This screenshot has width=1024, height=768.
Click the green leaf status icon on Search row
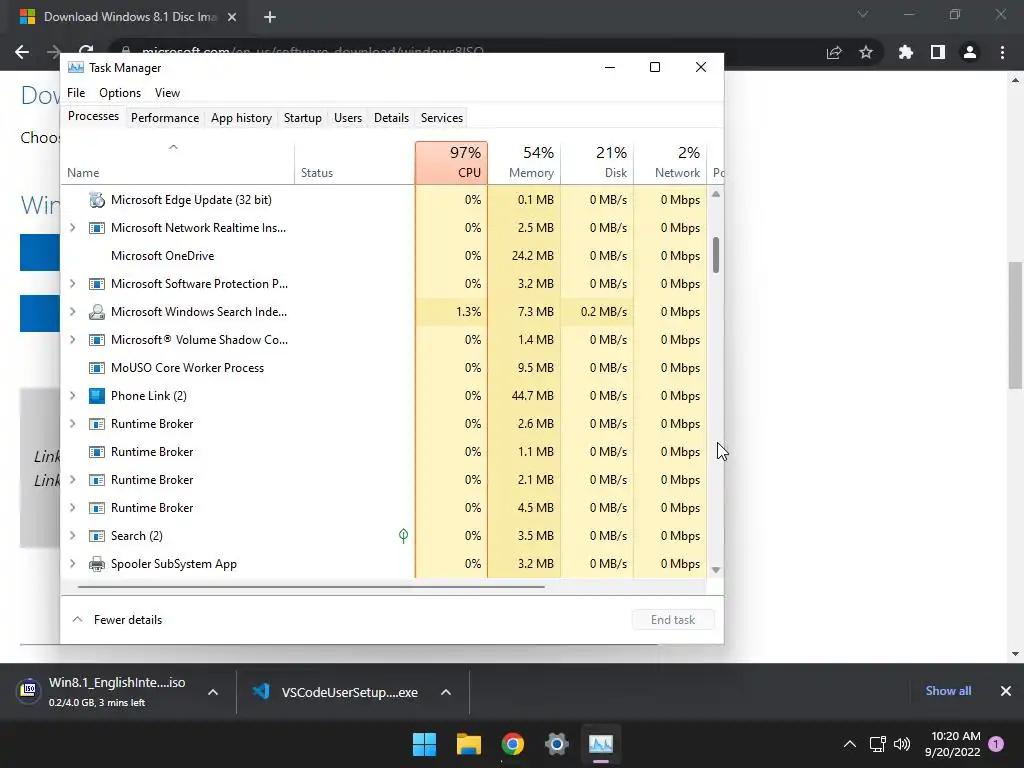[x=404, y=536]
